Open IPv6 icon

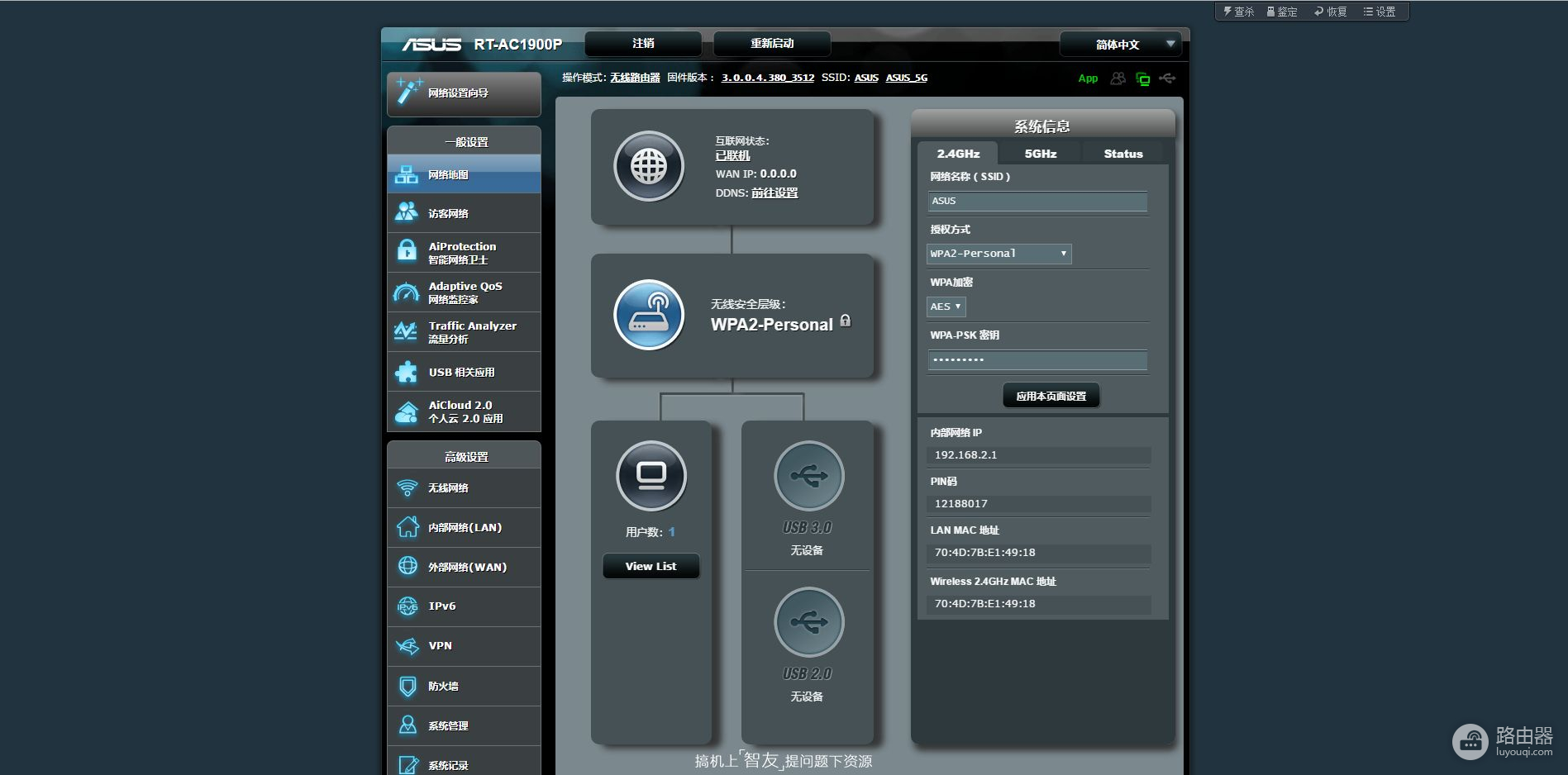click(407, 606)
